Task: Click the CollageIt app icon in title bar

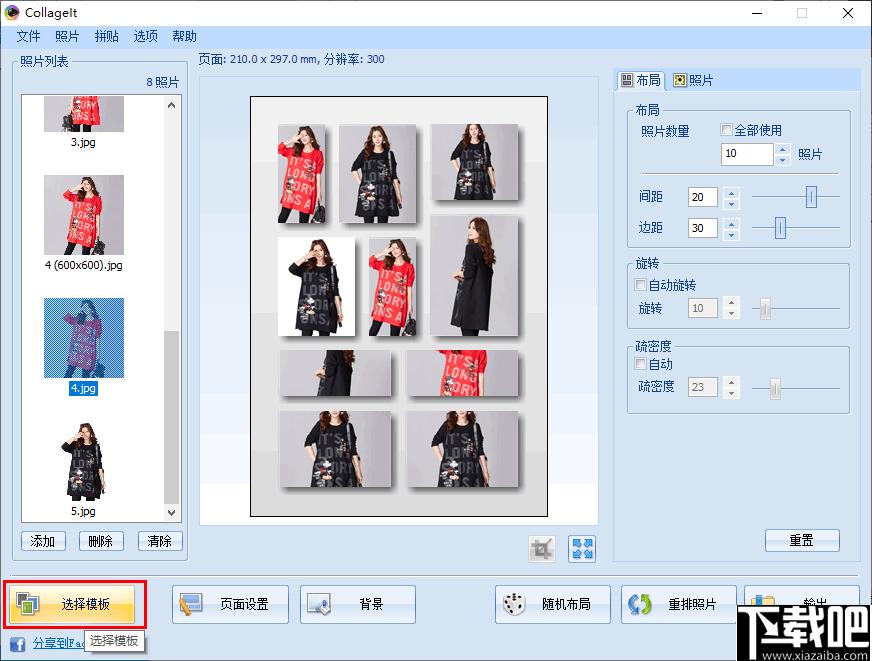Action: pyautogui.click(x=12, y=12)
